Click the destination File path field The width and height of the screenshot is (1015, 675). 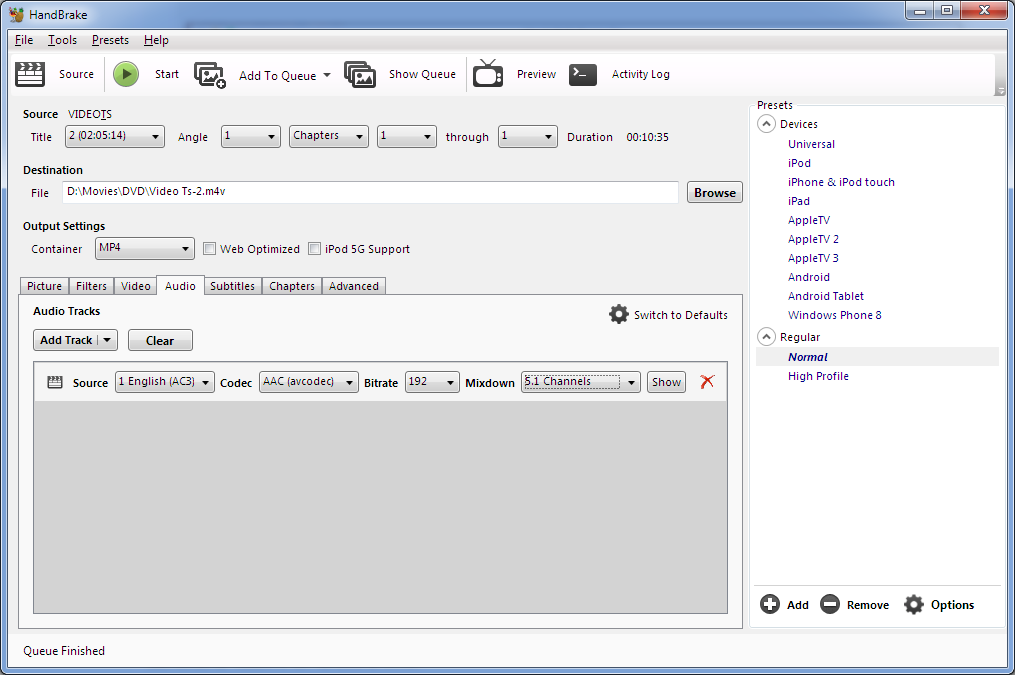370,192
